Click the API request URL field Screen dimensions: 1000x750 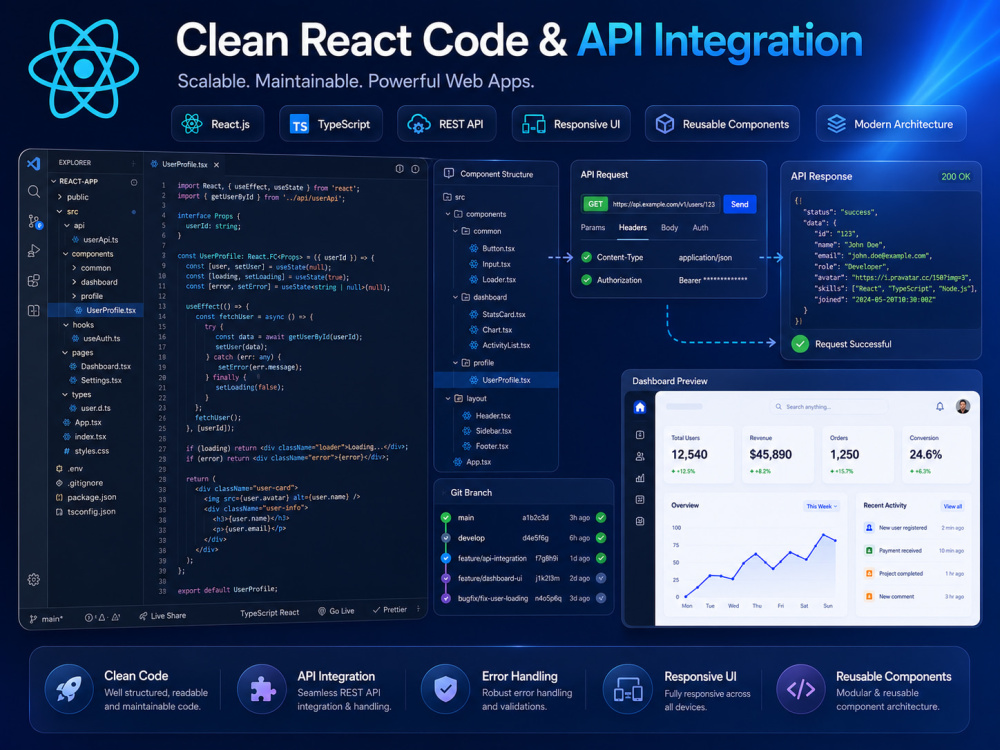pos(663,204)
